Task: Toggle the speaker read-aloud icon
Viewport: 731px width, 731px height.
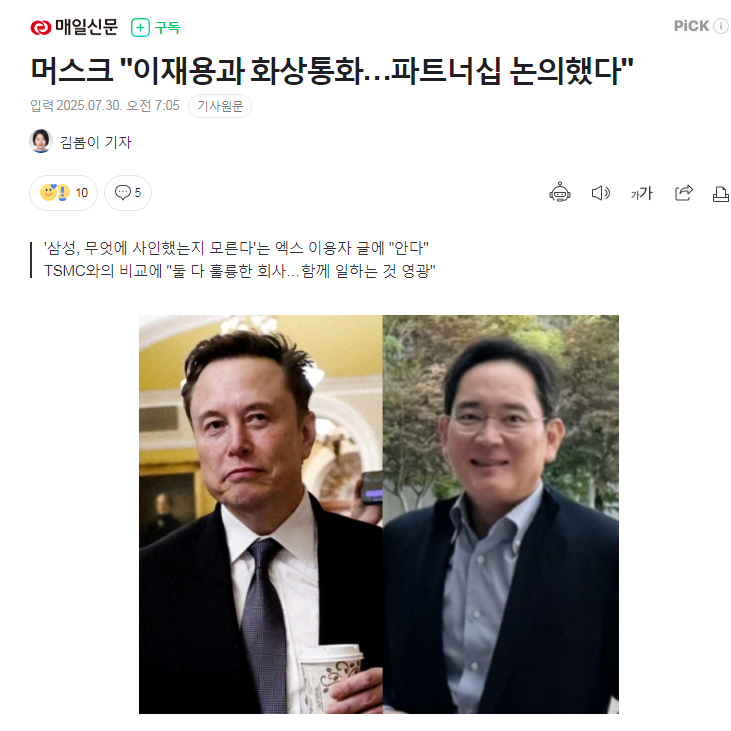Action: [600, 193]
